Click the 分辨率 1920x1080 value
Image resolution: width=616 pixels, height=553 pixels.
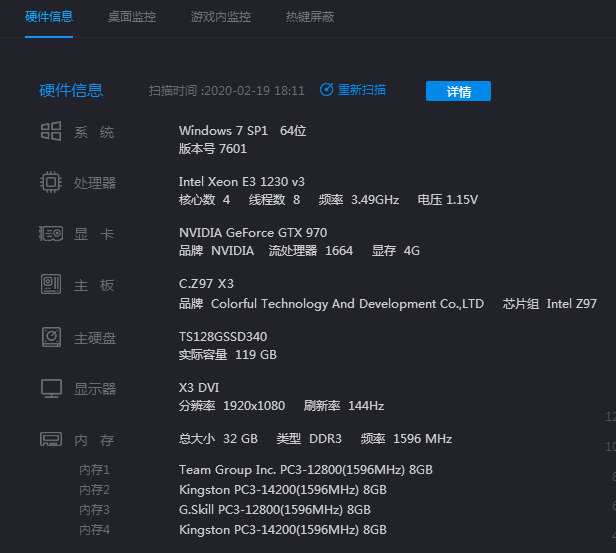232,406
